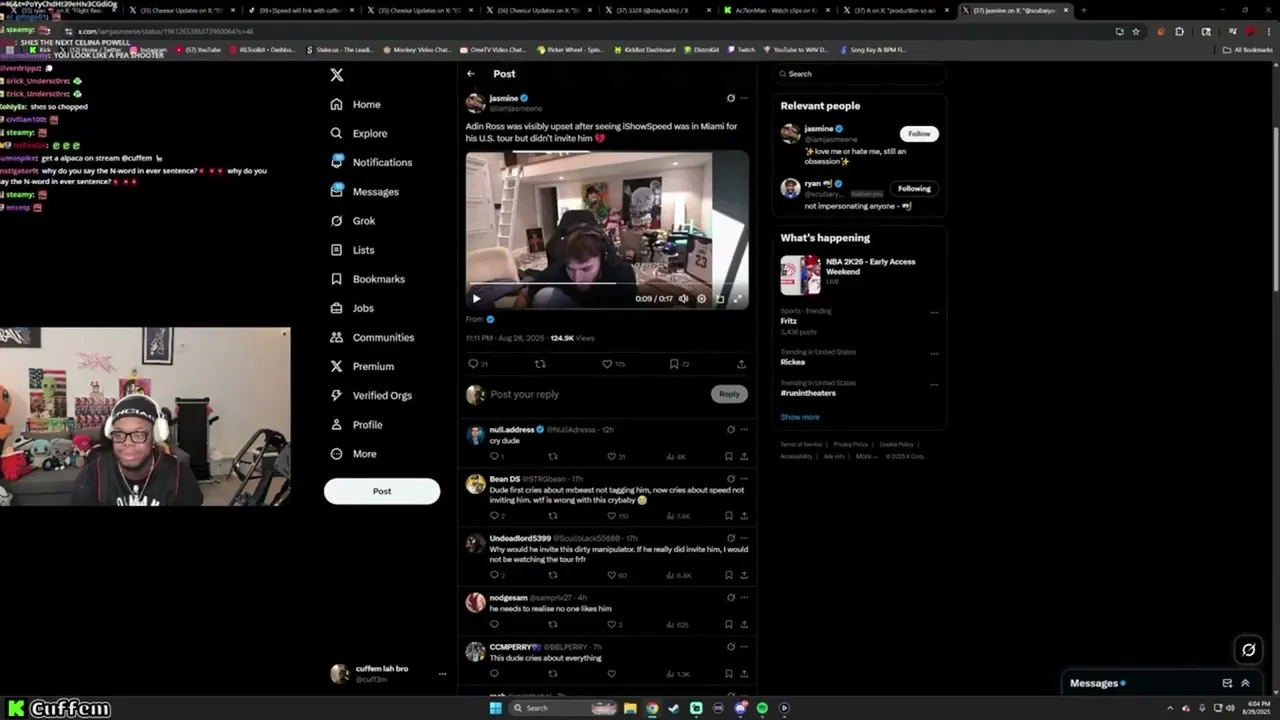Click the floating Grok button
This screenshot has width=1280, height=720.
[1248, 650]
